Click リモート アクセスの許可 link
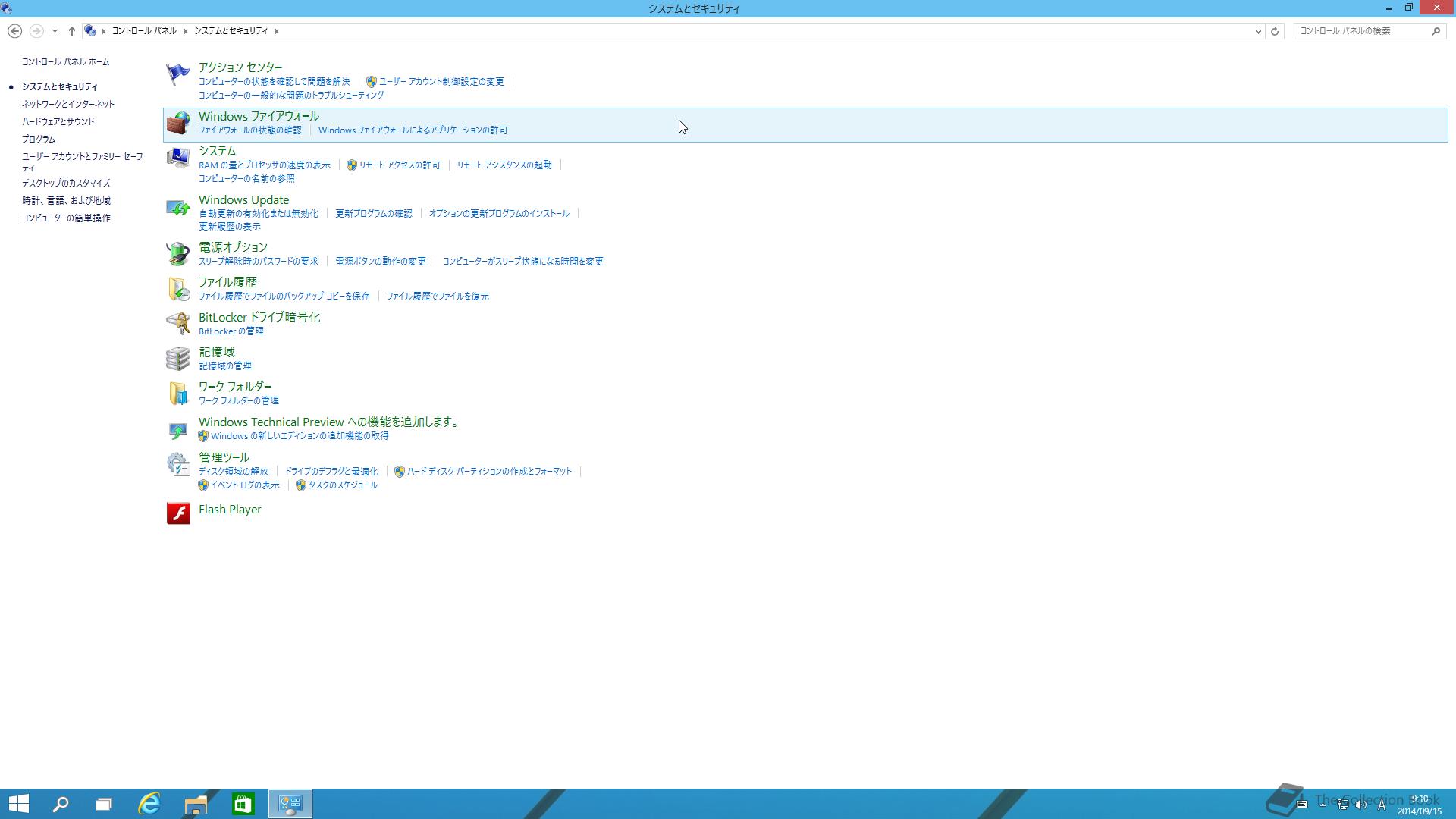 coord(400,165)
